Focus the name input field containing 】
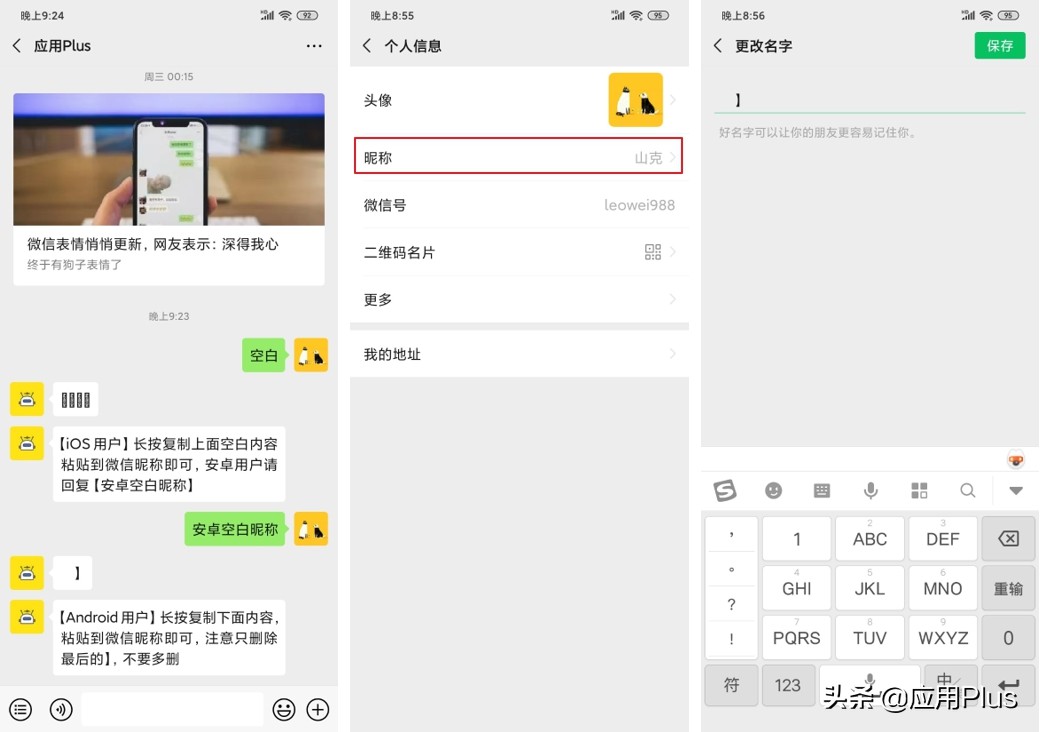1040x732 pixels. (870, 100)
